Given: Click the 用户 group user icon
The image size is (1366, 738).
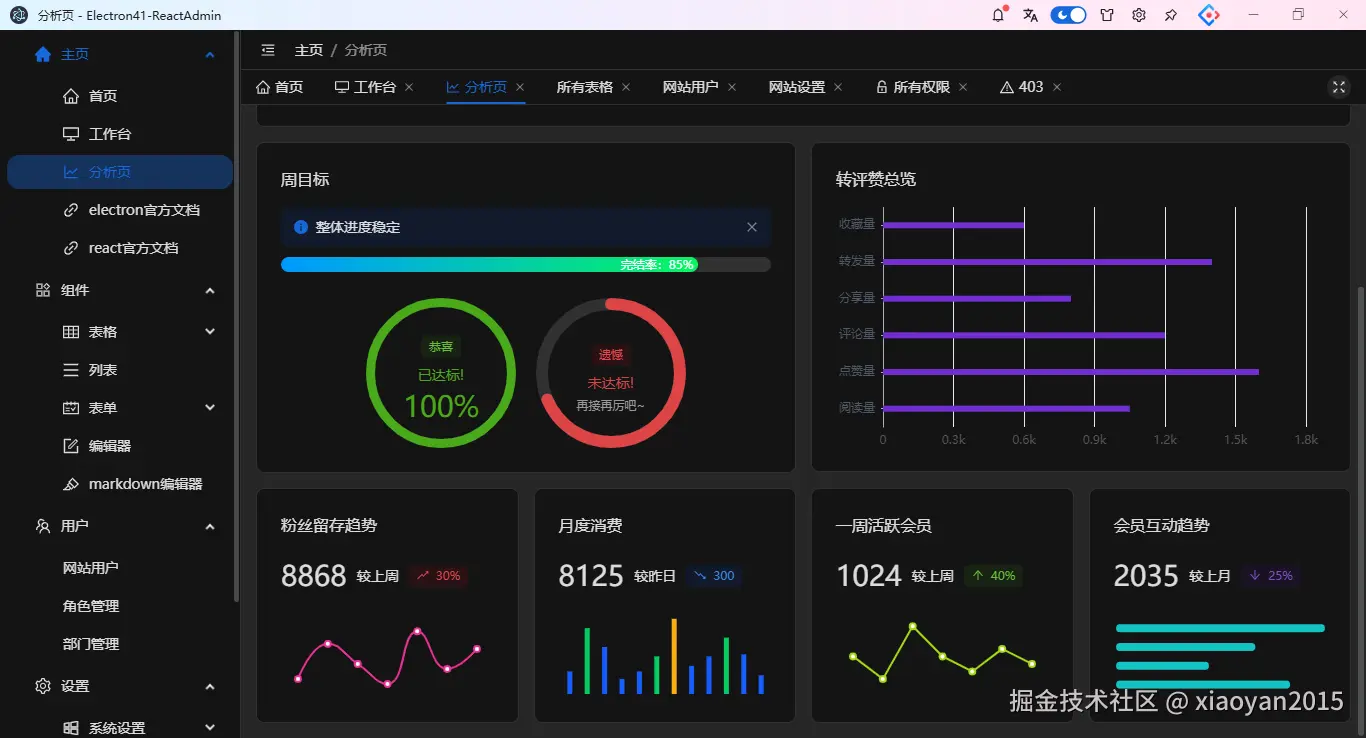Looking at the screenshot, I should (x=43, y=526).
